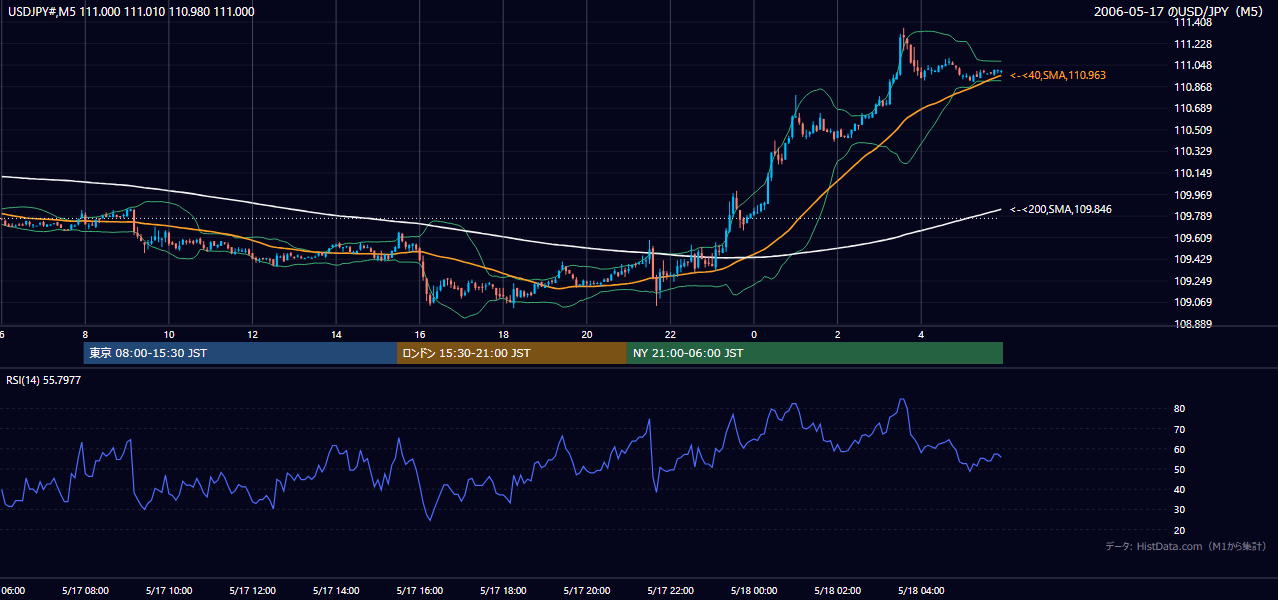Click the 5/17 10:00 date label

click(168, 591)
